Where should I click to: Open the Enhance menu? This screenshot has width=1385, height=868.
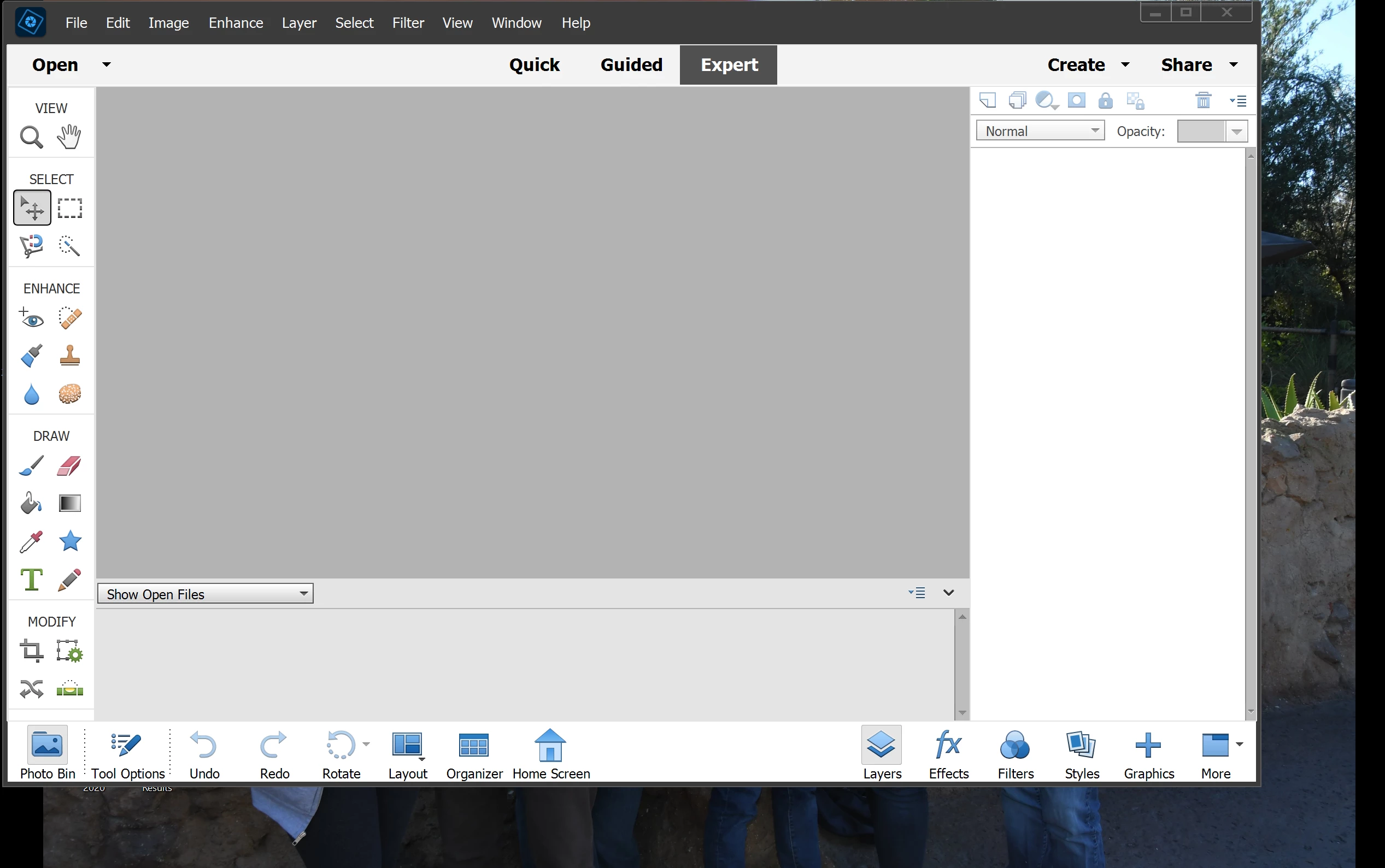coord(236,22)
